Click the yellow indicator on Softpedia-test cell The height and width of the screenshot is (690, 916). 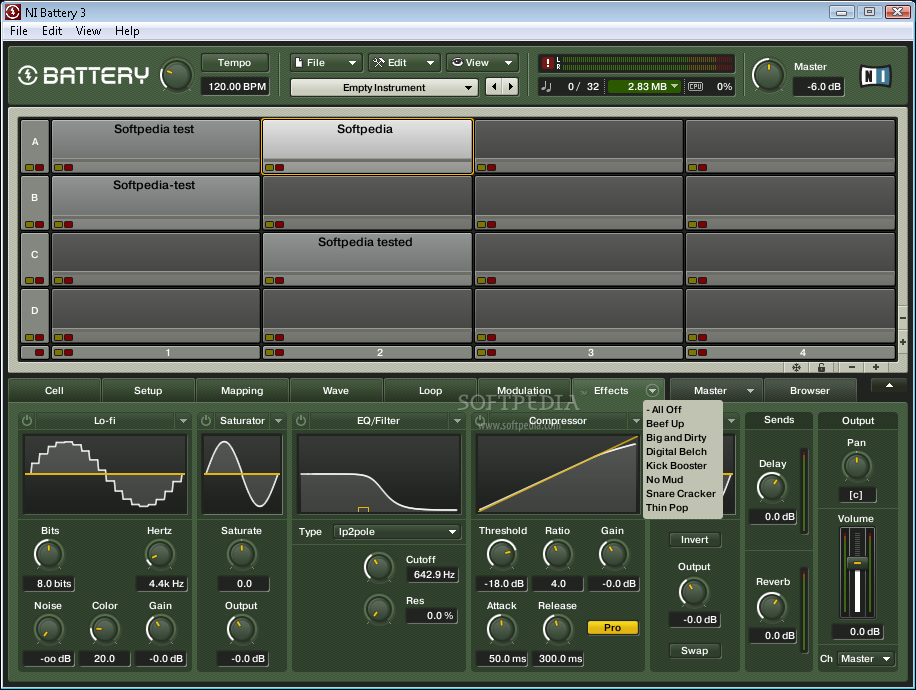[58, 224]
